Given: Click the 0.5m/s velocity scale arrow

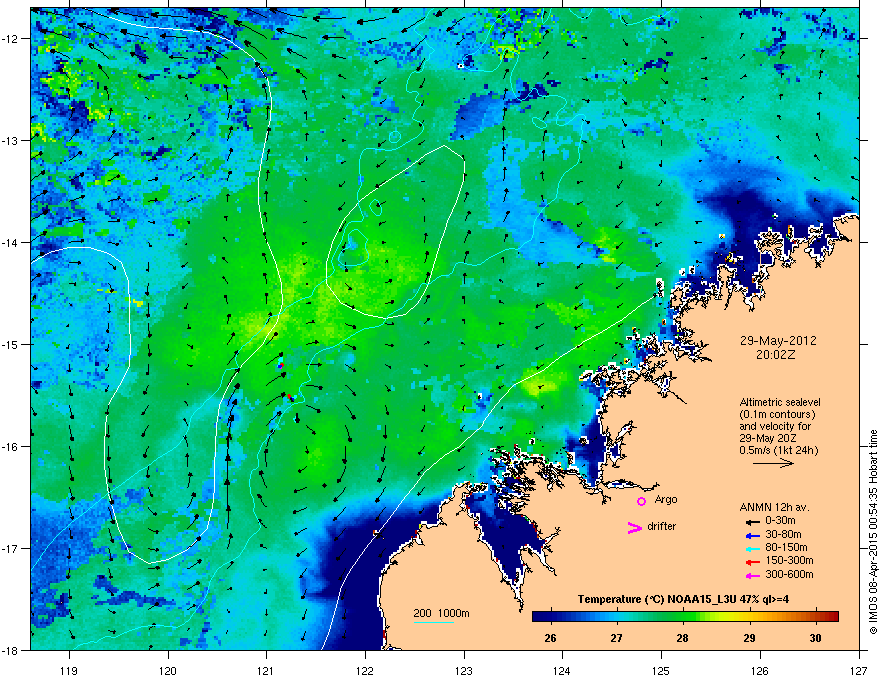Looking at the screenshot, I should tap(773, 463).
